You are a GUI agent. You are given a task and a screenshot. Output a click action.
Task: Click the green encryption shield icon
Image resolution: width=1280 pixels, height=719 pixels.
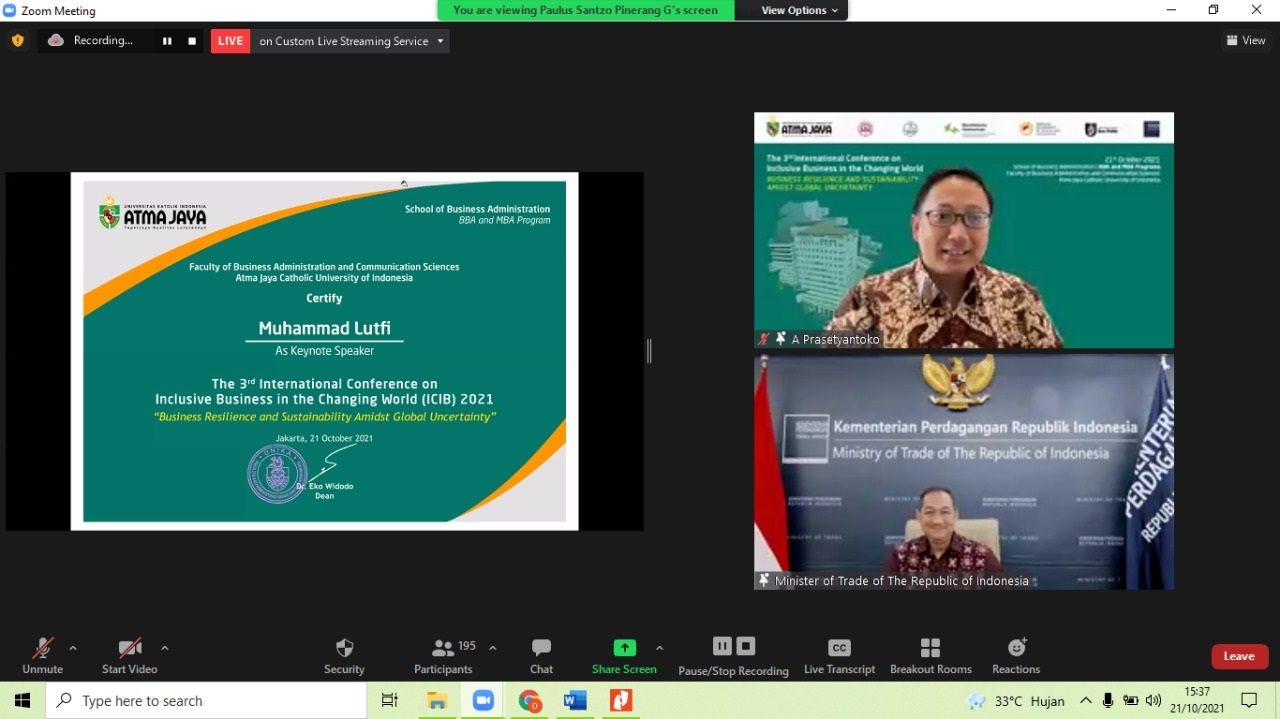pos(17,41)
